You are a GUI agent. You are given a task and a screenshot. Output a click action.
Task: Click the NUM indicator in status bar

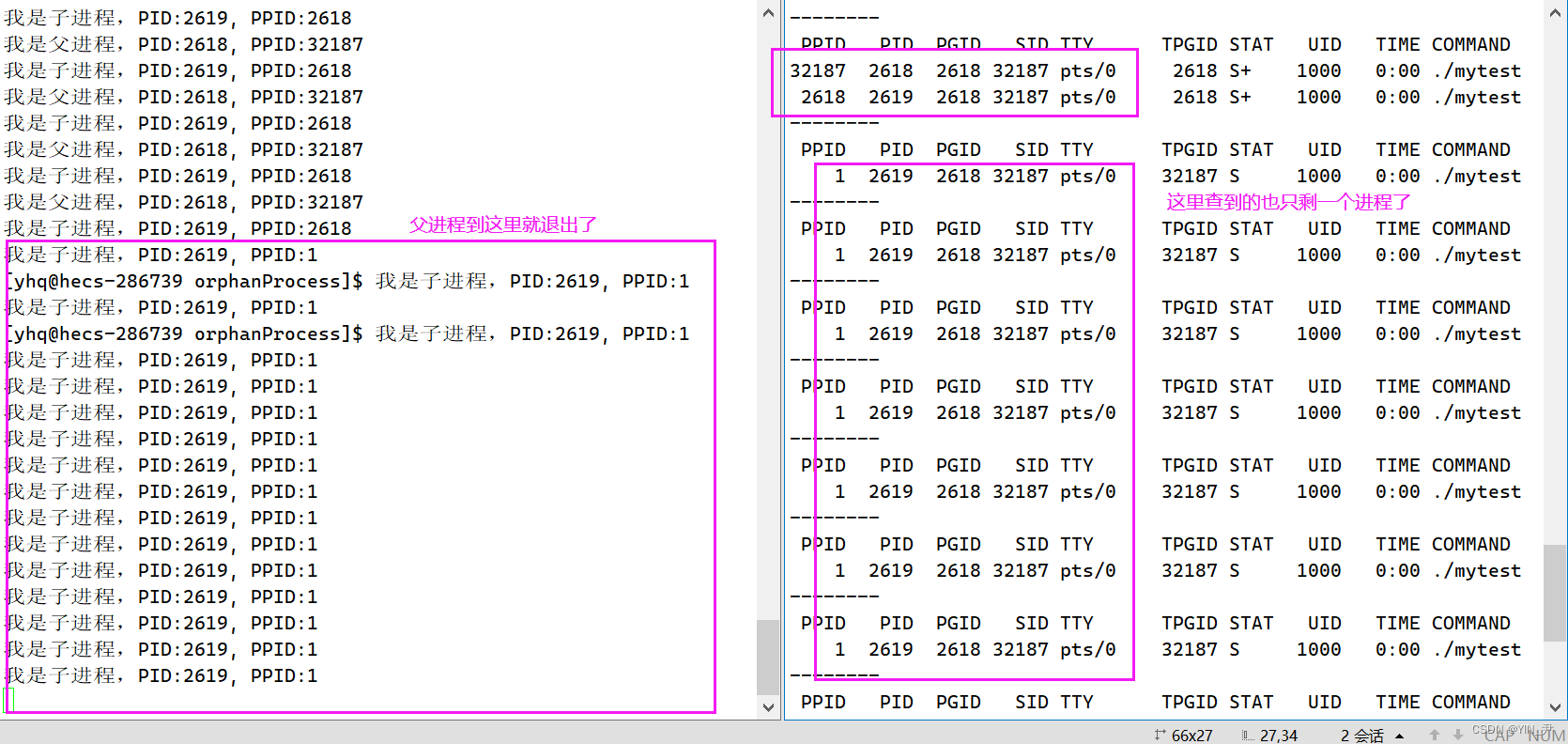[1546, 736]
